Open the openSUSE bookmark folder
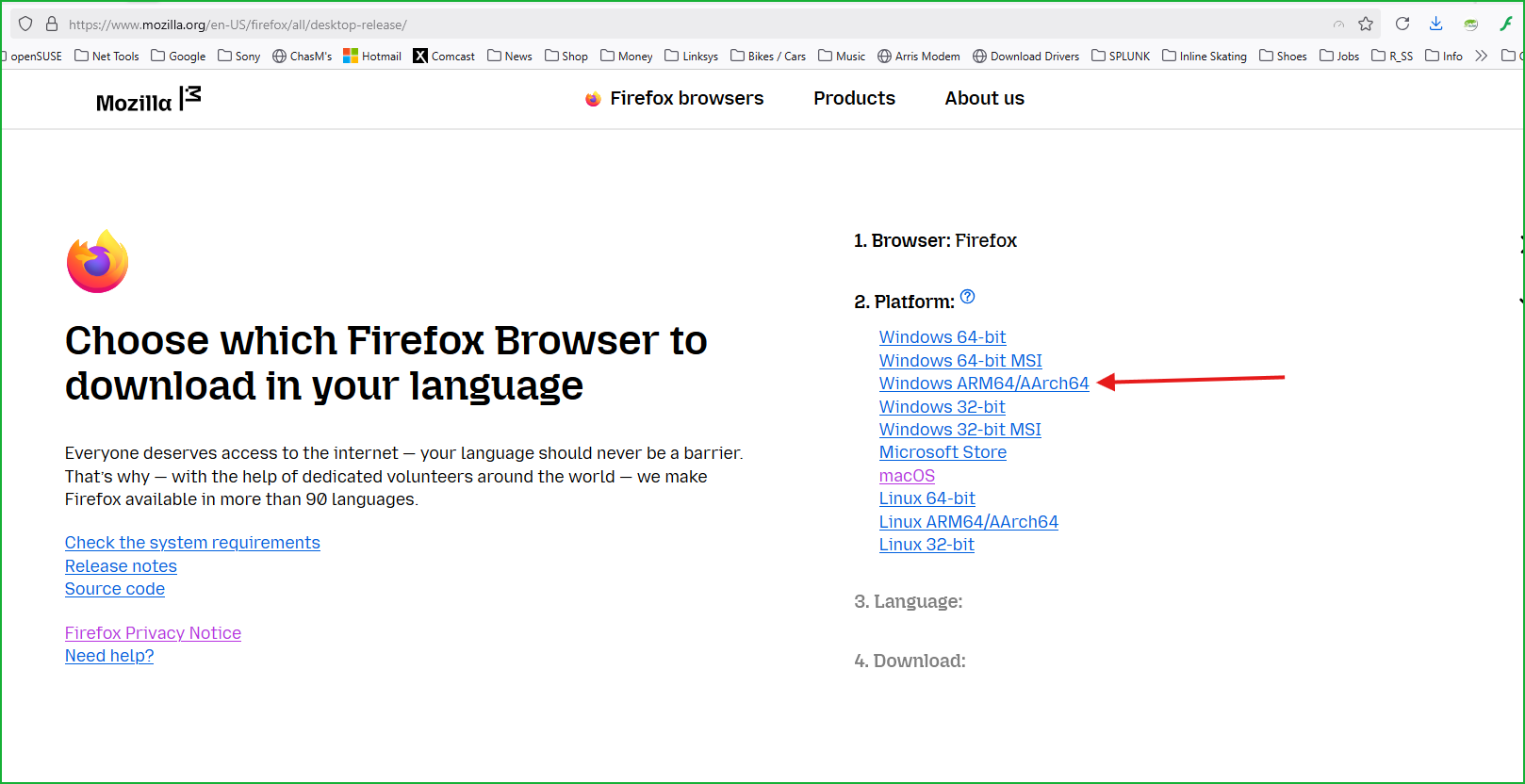1525x784 pixels. click(33, 56)
